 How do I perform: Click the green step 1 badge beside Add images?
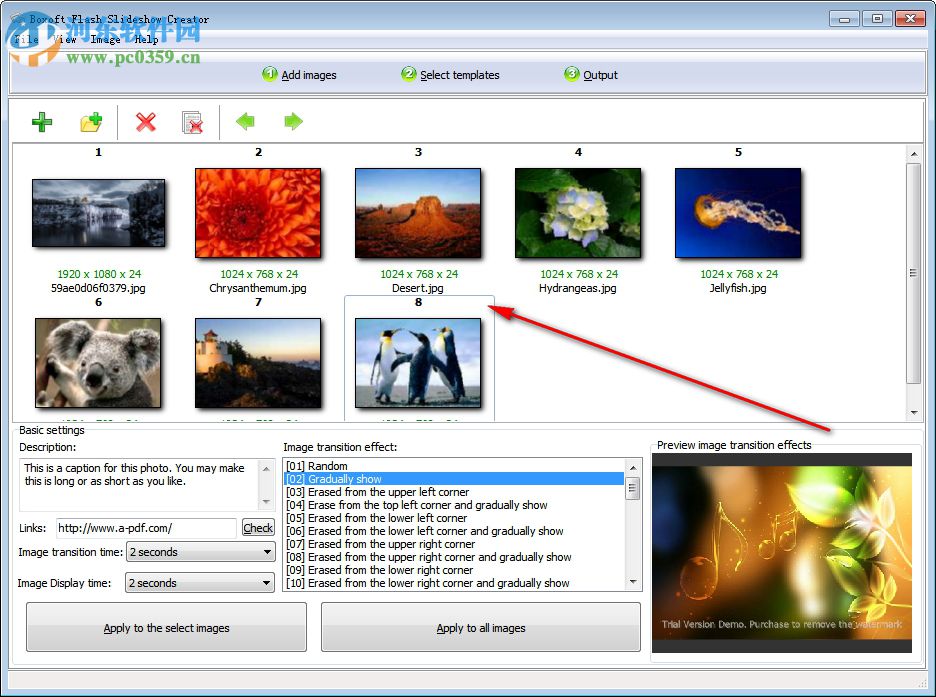point(268,73)
